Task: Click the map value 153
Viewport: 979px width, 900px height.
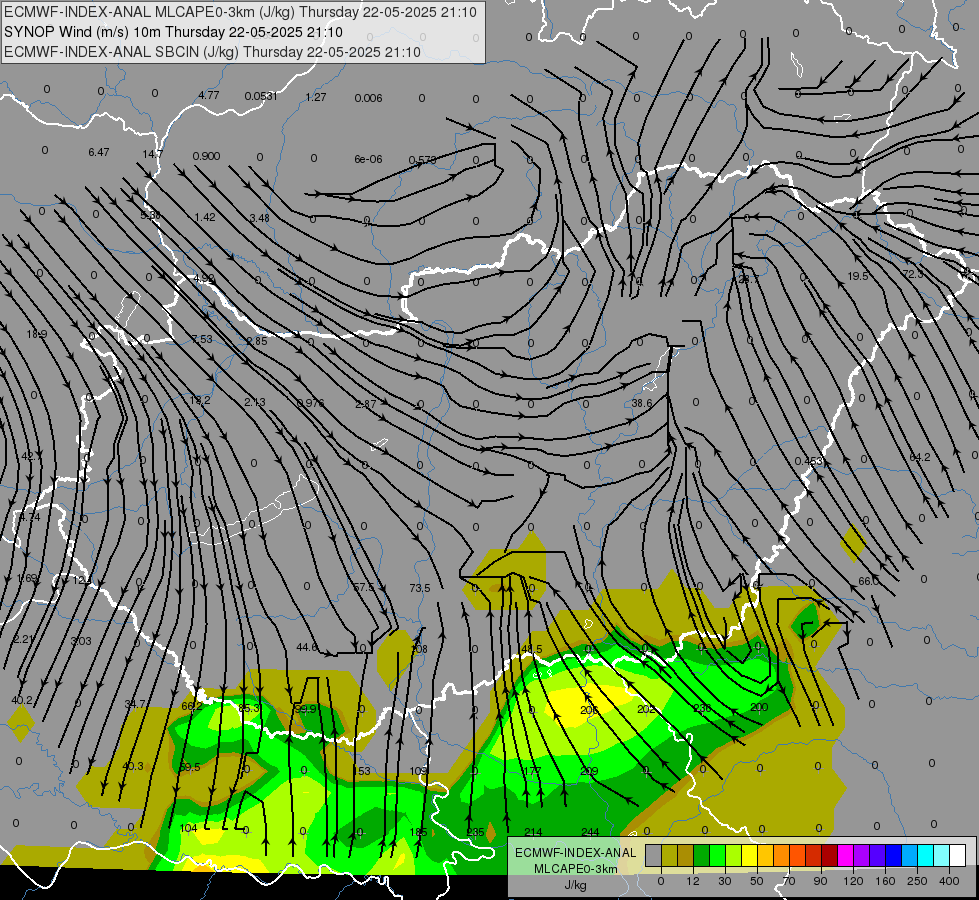Action: pos(362,771)
